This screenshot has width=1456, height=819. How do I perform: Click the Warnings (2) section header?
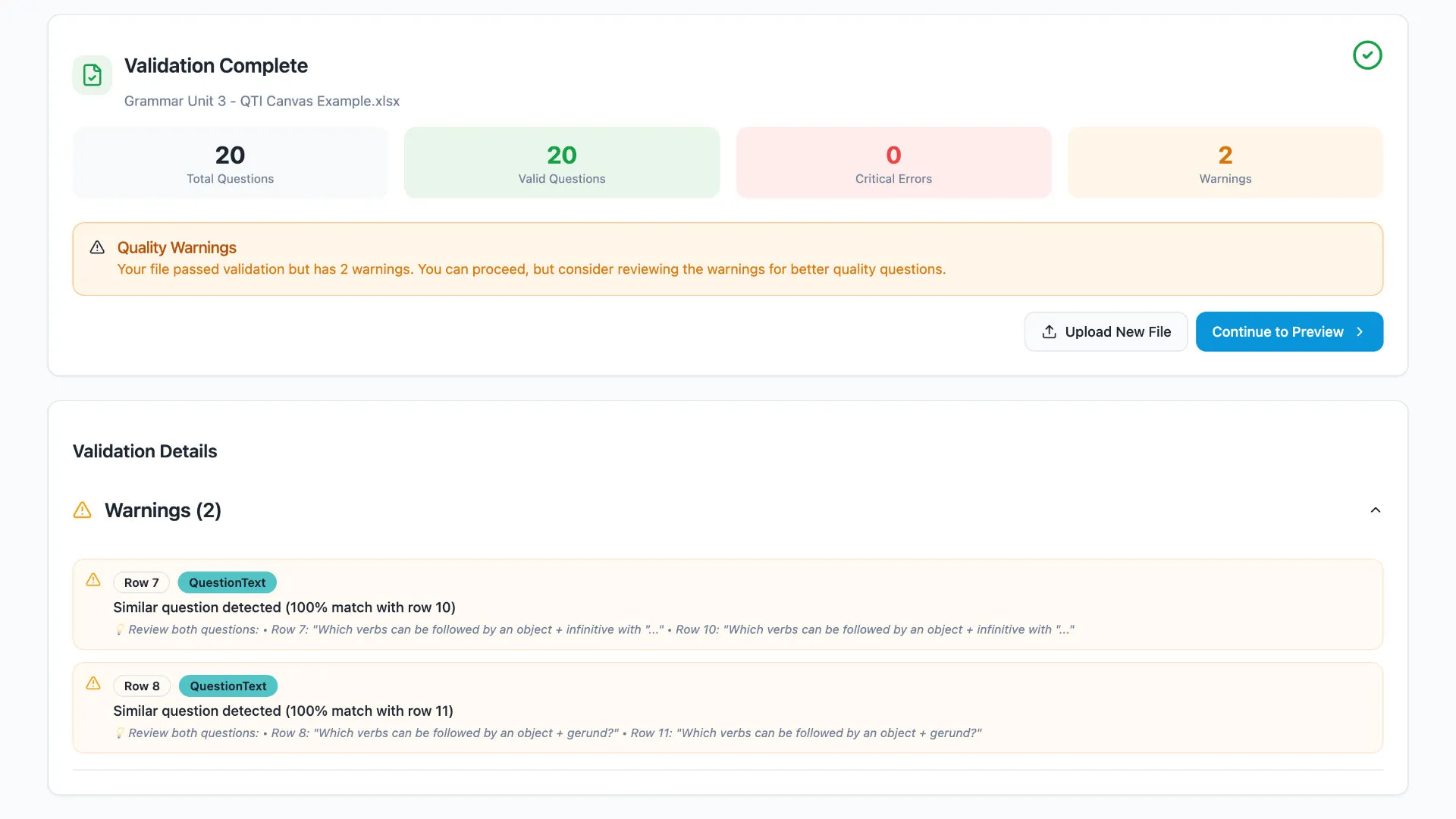point(163,510)
